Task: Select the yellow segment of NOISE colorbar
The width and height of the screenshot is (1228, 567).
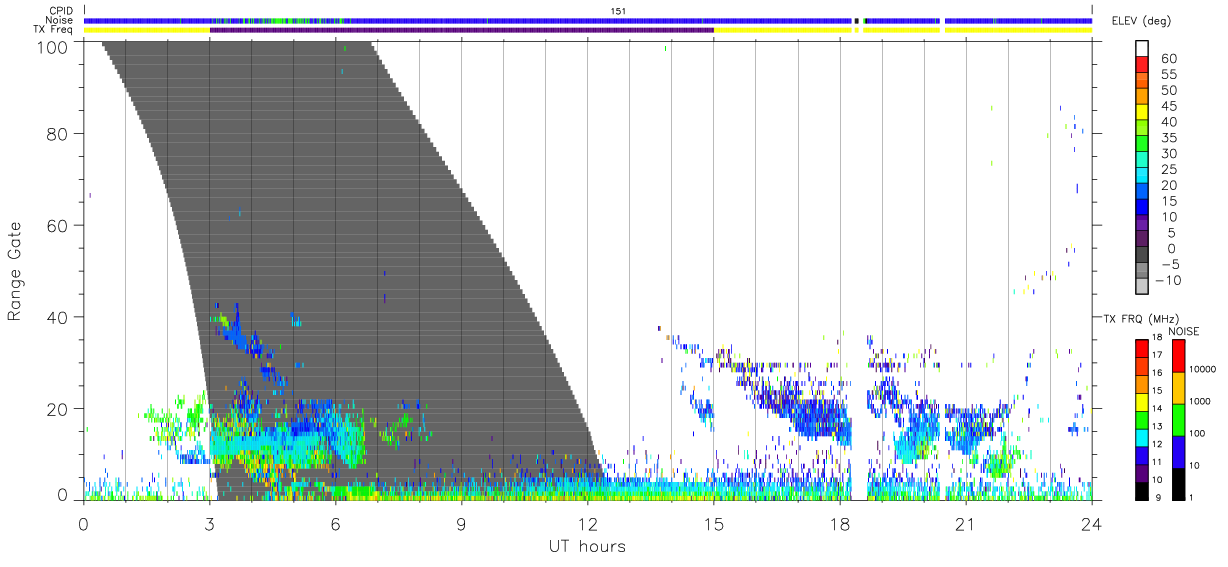Action: 1178,388
